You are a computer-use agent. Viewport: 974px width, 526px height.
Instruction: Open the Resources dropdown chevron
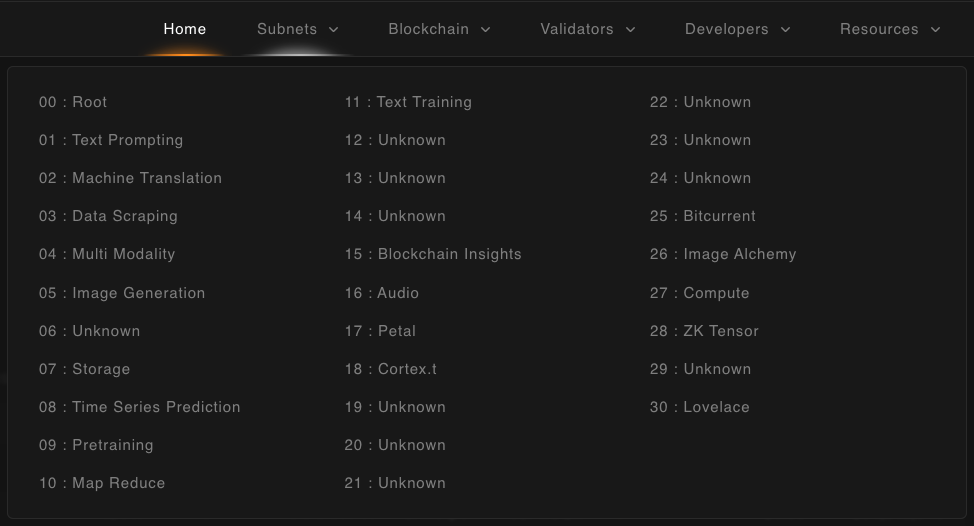[936, 30]
